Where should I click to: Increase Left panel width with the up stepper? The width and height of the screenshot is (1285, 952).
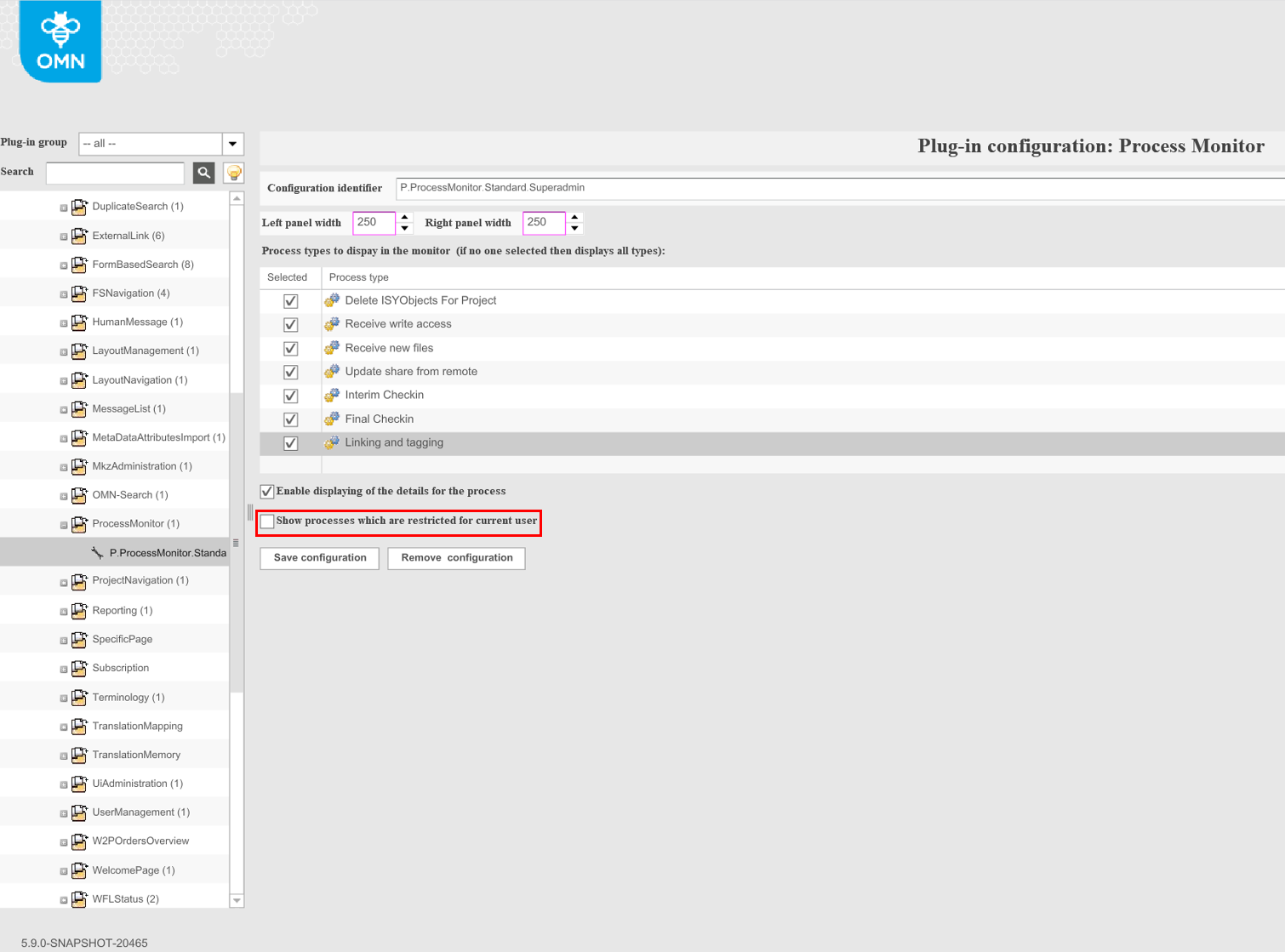[404, 218]
